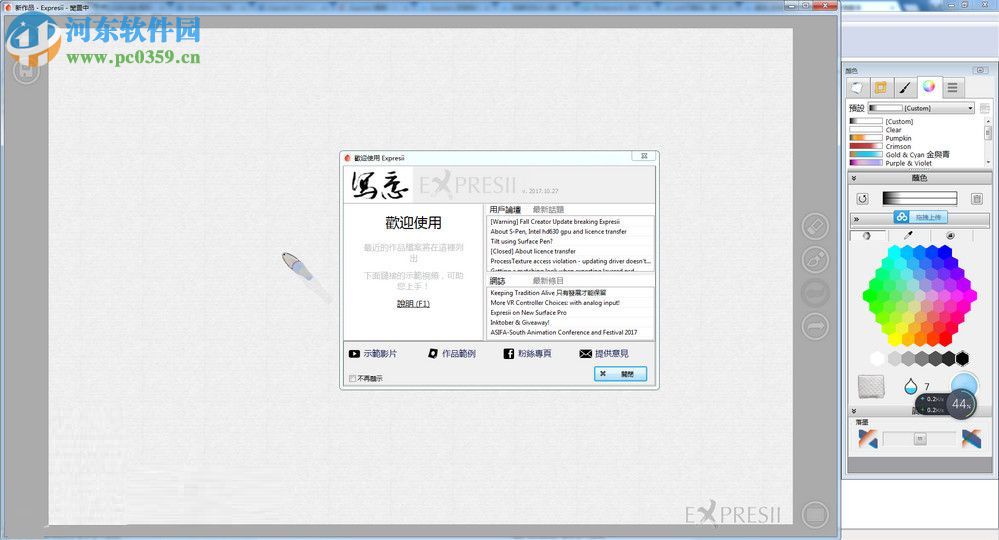Open the hamburger menu tab in side panel
Image resolution: width=999 pixels, height=540 pixels.
(952, 87)
